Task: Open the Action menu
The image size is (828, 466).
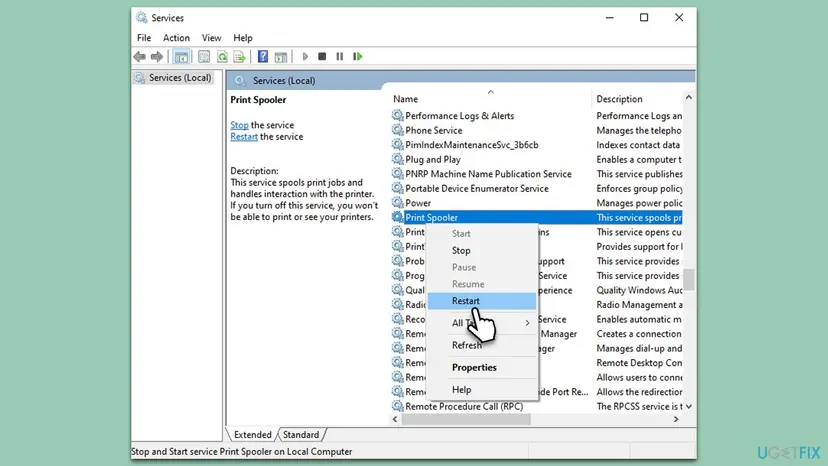Action: (x=176, y=38)
